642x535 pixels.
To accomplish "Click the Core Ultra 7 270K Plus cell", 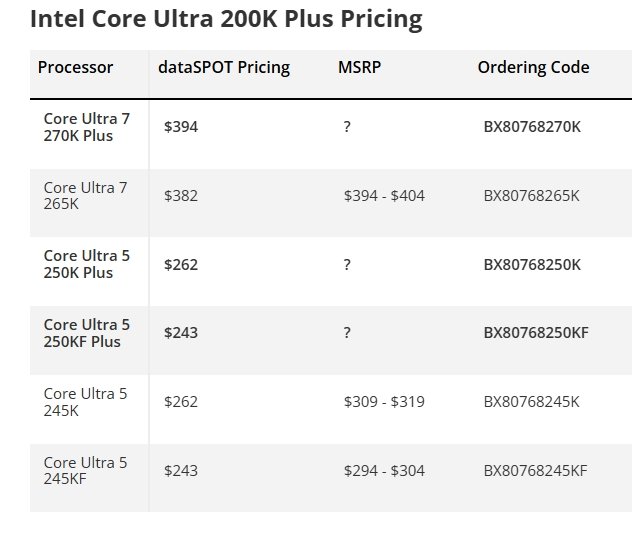I will coord(87,127).
